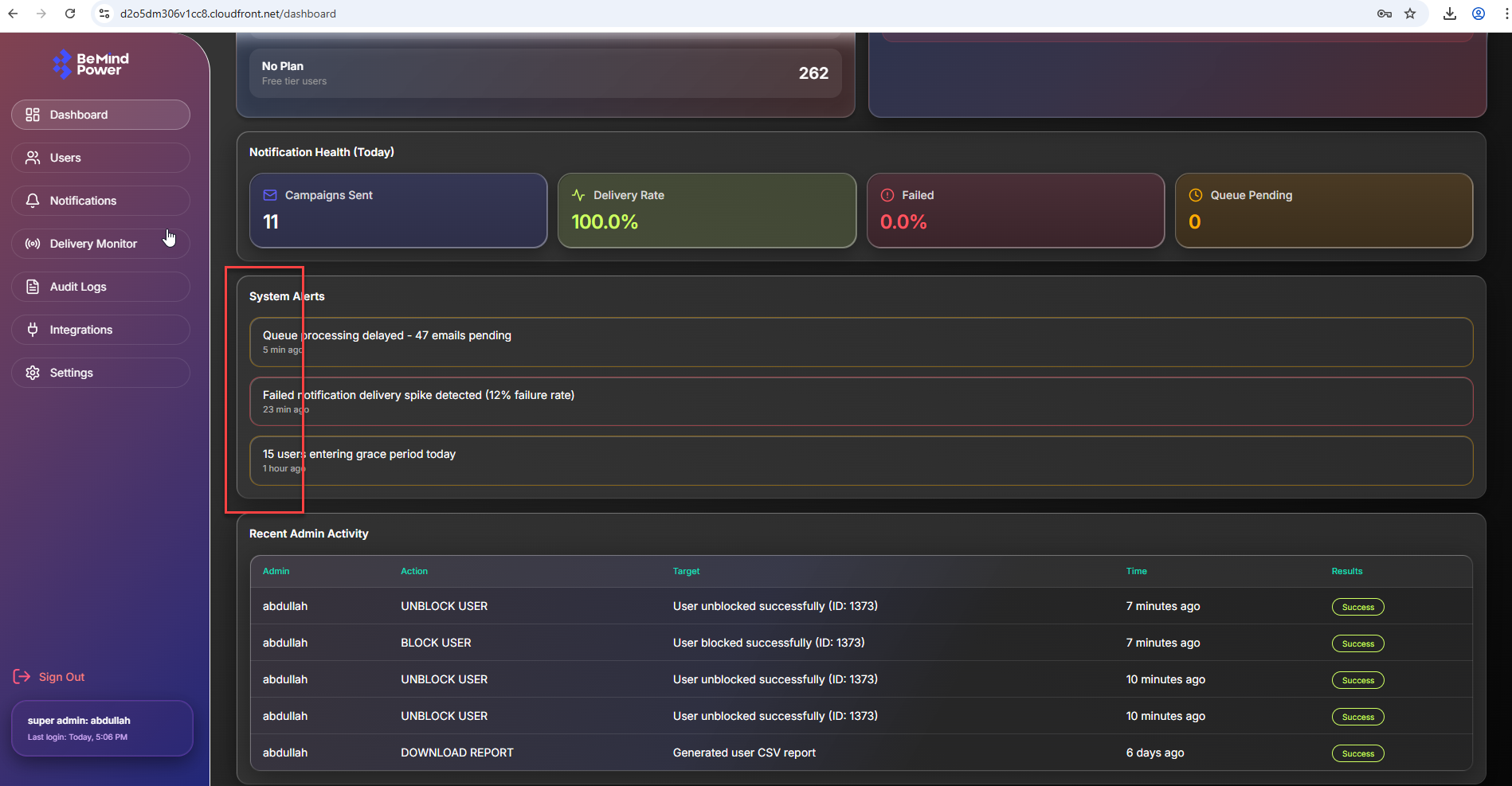Click the Queue Pending clock icon
The width and height of the screenshot is (1512, 786).
click(x=1196, y=195)
